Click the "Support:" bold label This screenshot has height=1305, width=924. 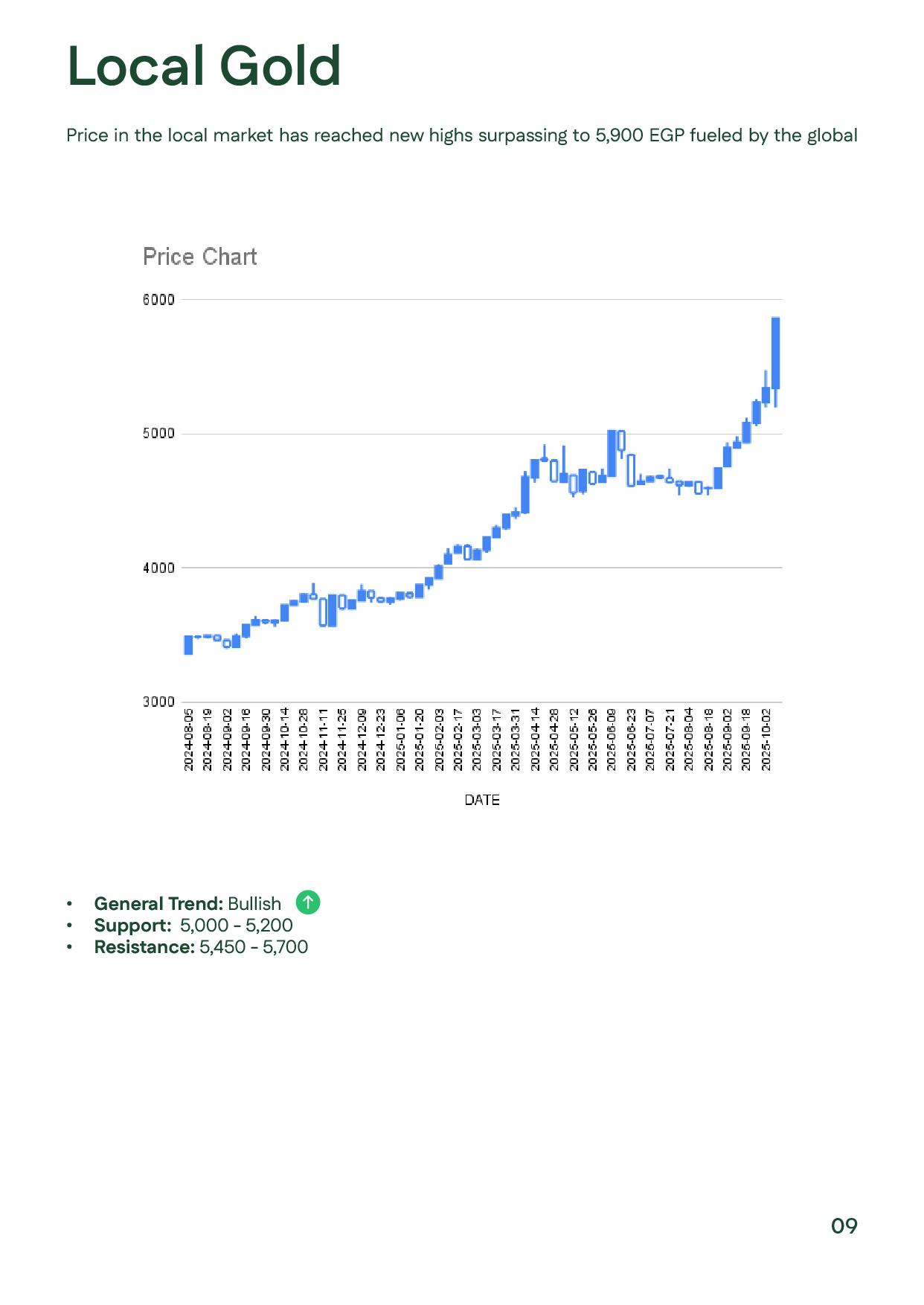[x=132, y=925]
